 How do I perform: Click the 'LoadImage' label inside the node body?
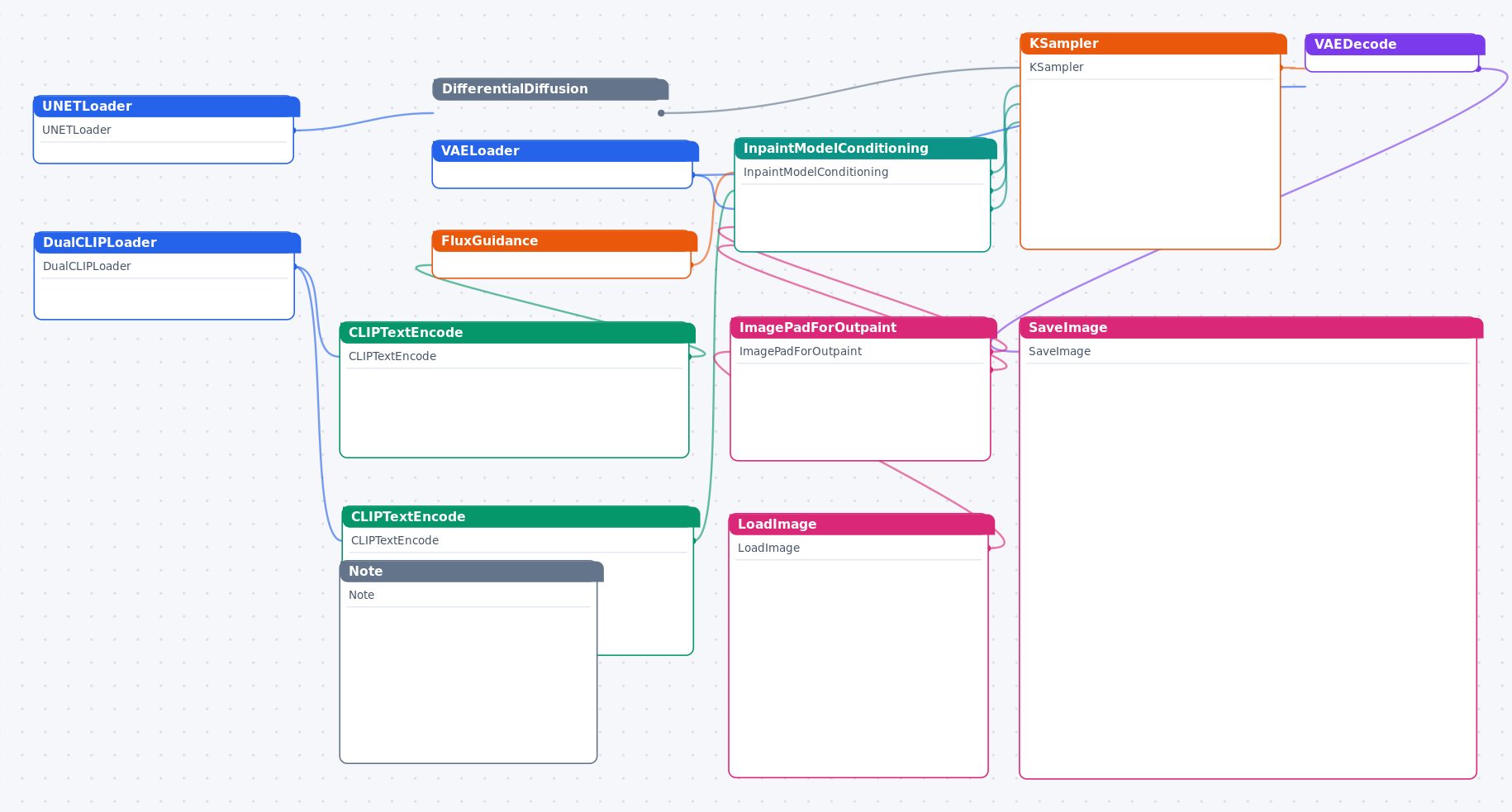[x=769, y=548]
